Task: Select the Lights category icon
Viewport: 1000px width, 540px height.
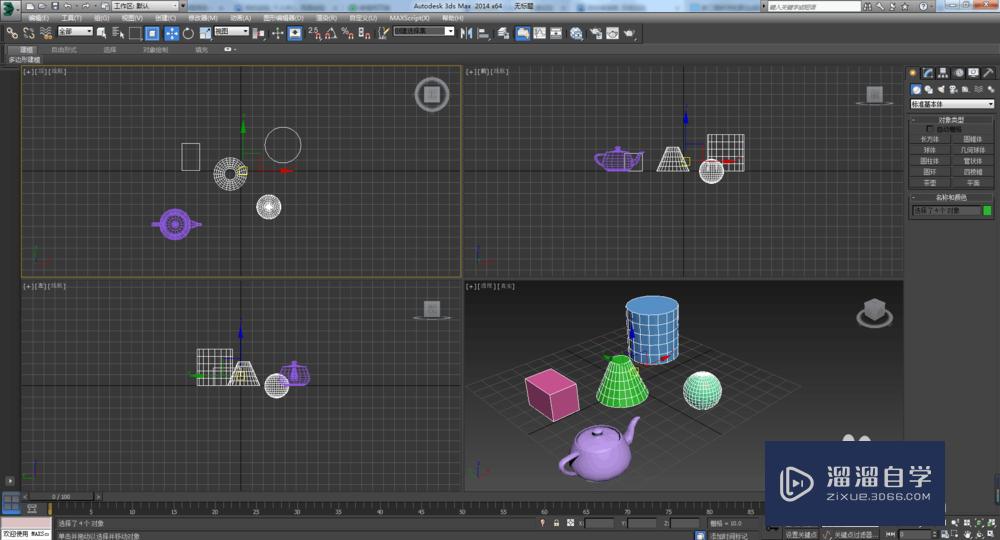Action: click(941, 89)
